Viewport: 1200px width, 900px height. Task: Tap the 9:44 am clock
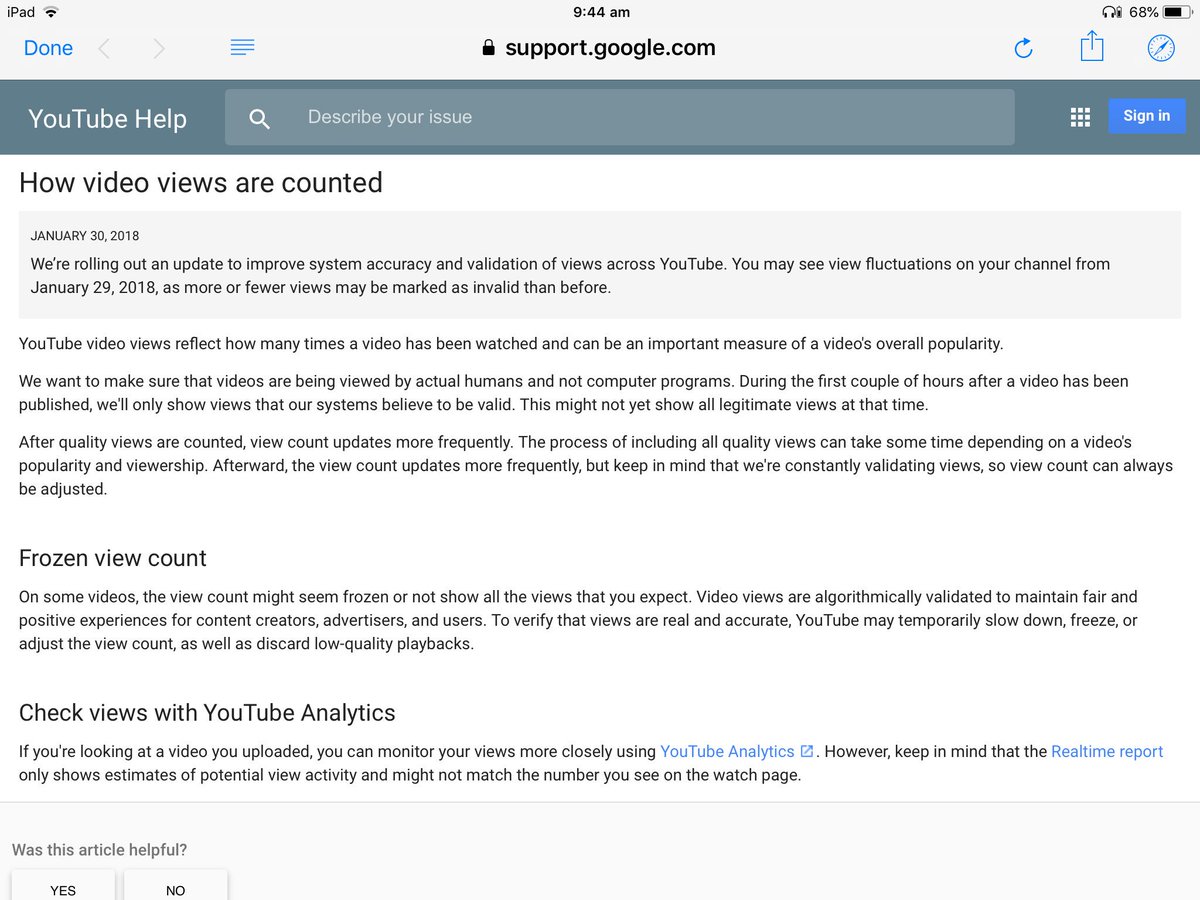point(601,12)
